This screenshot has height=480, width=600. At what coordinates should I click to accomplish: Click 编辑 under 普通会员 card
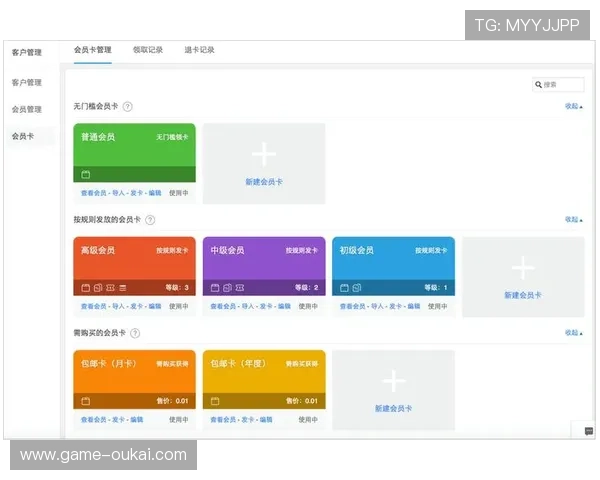pos(155,193)
